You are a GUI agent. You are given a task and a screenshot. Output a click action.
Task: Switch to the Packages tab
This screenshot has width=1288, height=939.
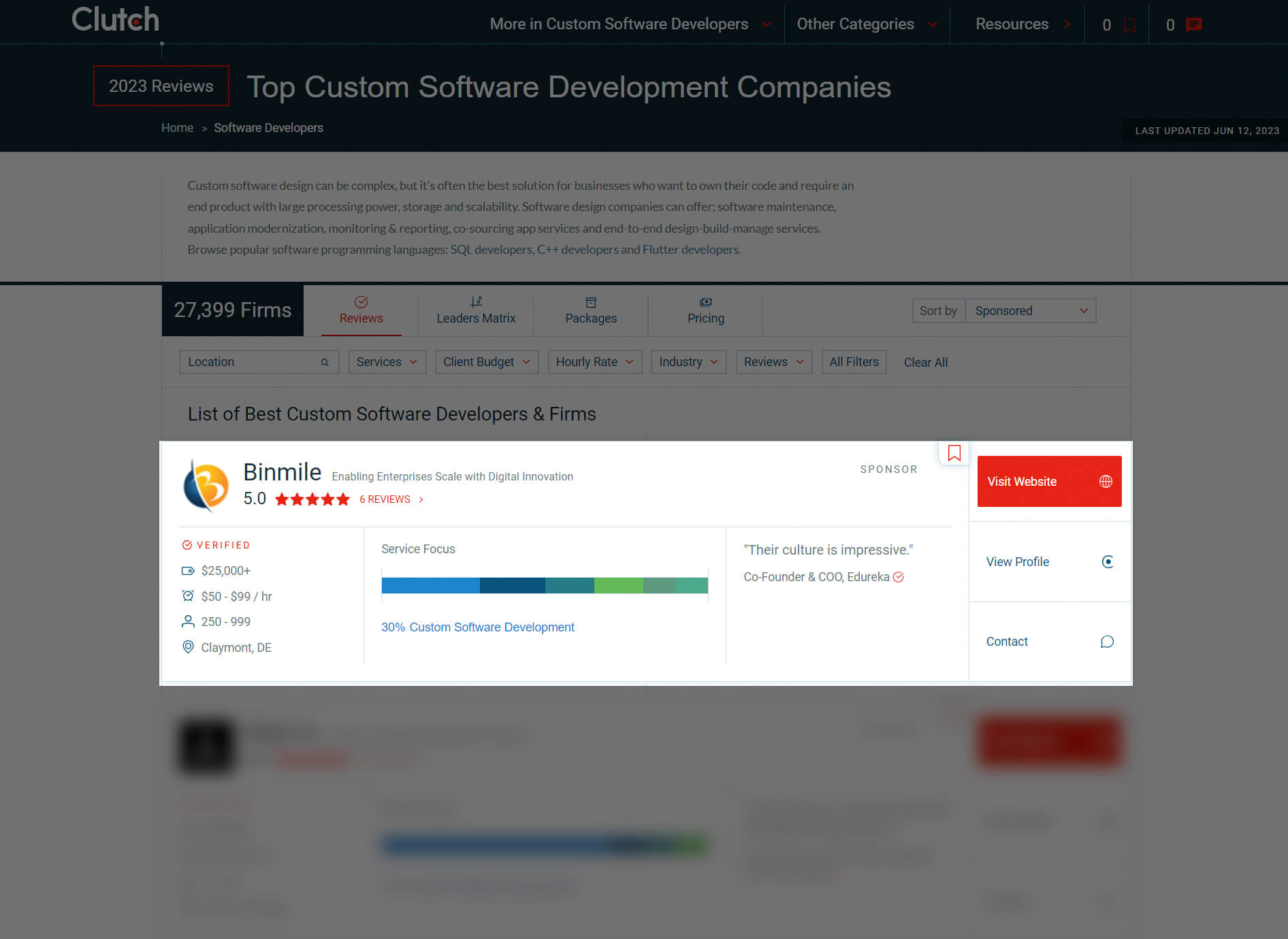click(591, 311)
